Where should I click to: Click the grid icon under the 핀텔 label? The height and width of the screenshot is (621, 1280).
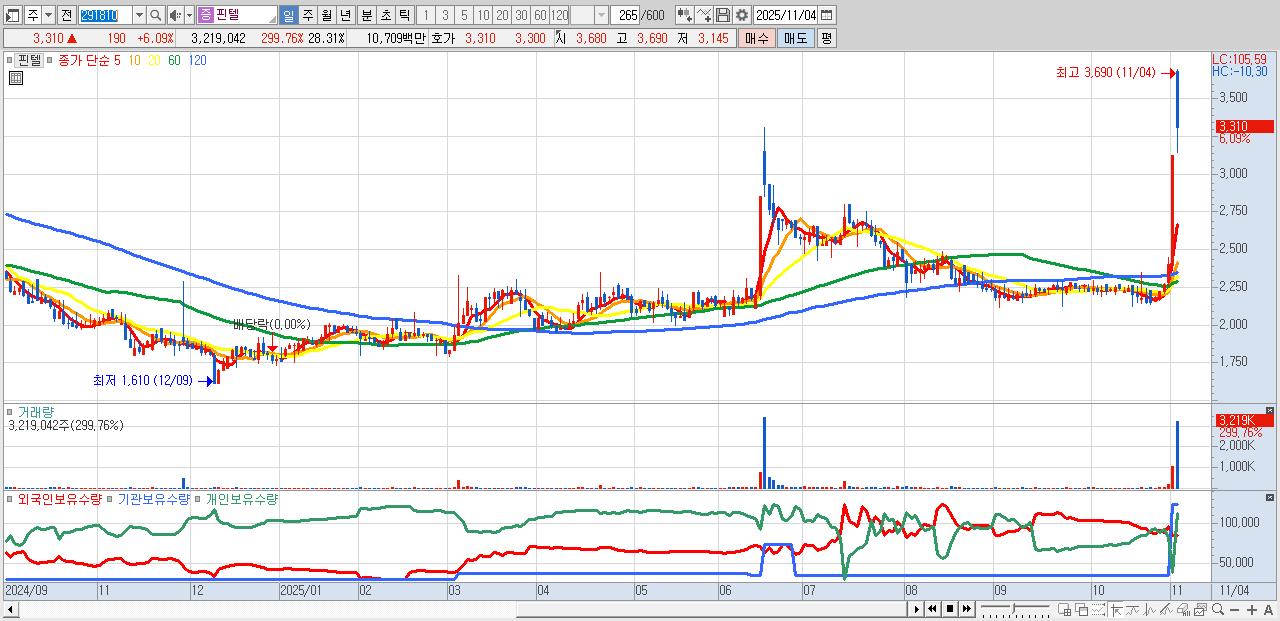coord(16,78)
